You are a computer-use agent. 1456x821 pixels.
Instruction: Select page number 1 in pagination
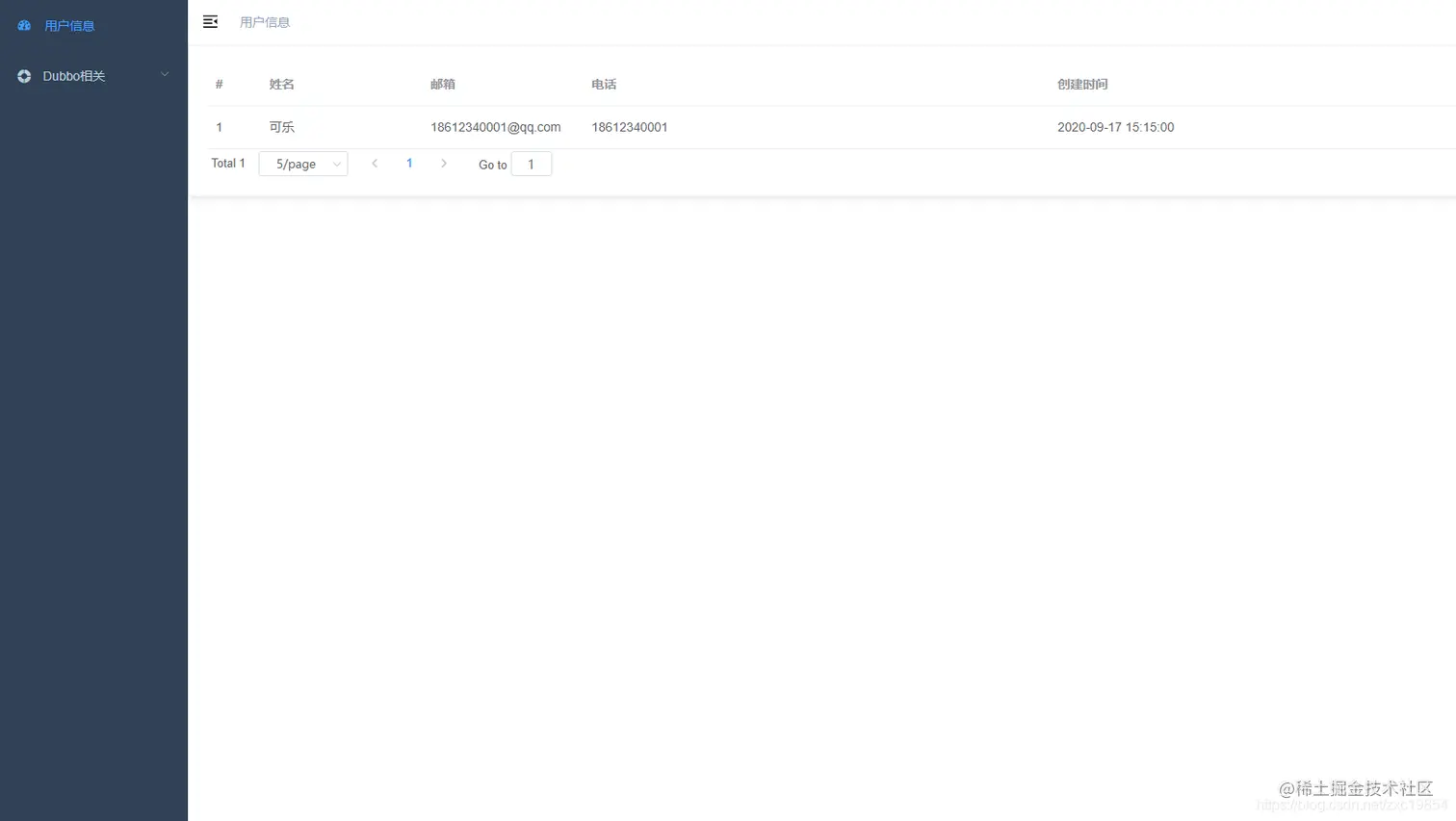pyautogui.click(x=409, y=164)
